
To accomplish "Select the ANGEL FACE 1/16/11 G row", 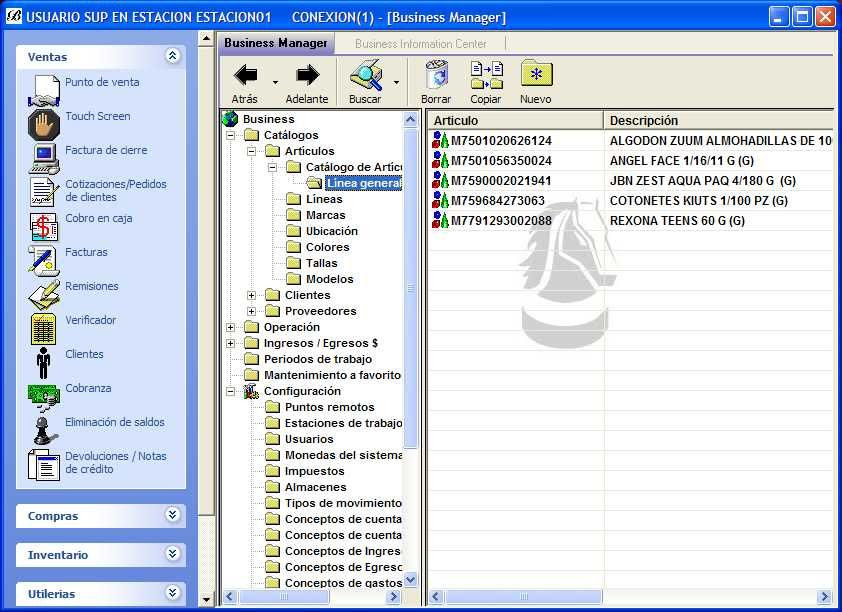I will (x=631, y=161).
